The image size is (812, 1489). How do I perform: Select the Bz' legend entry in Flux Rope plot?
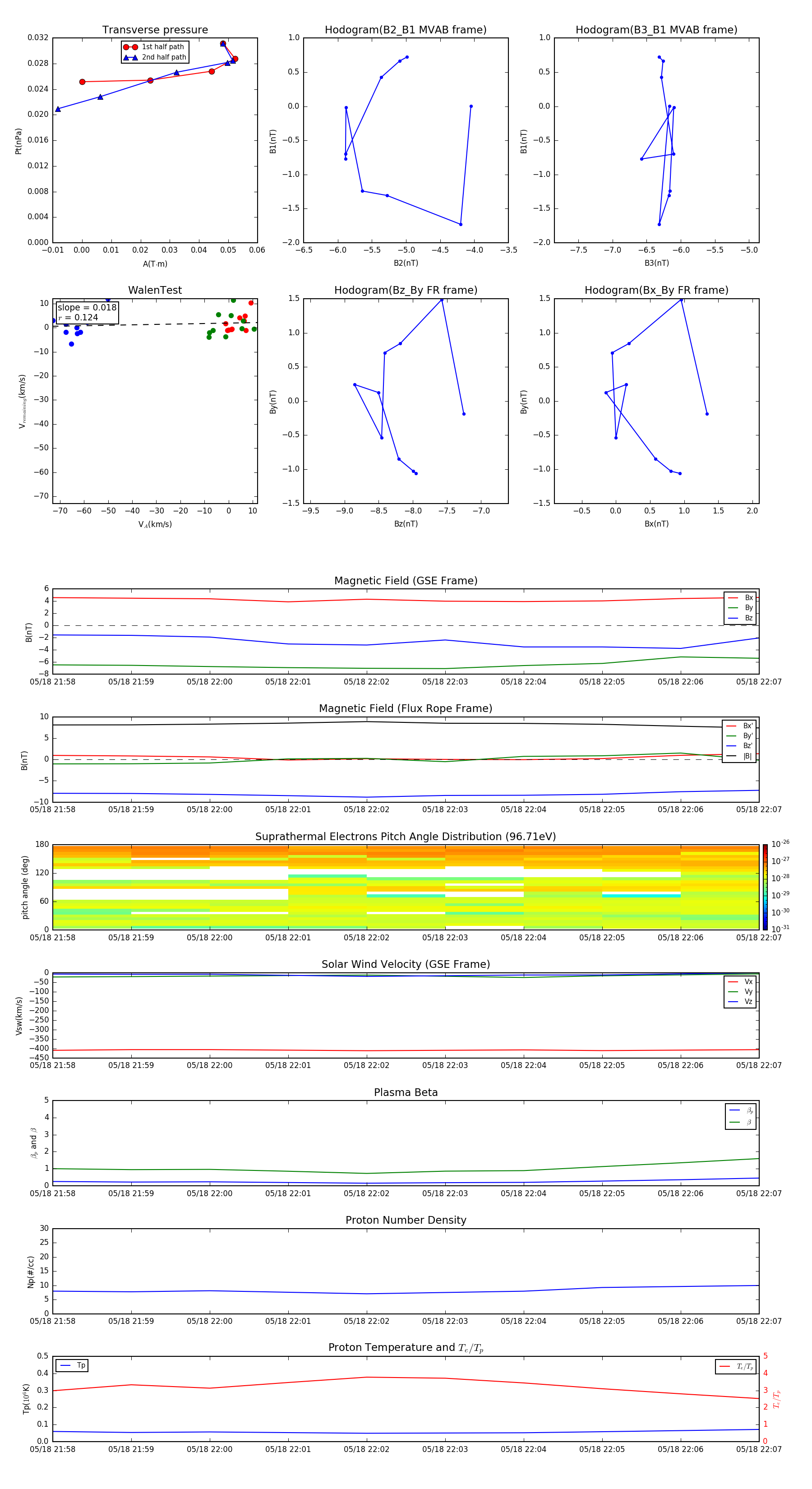[740, 746]
